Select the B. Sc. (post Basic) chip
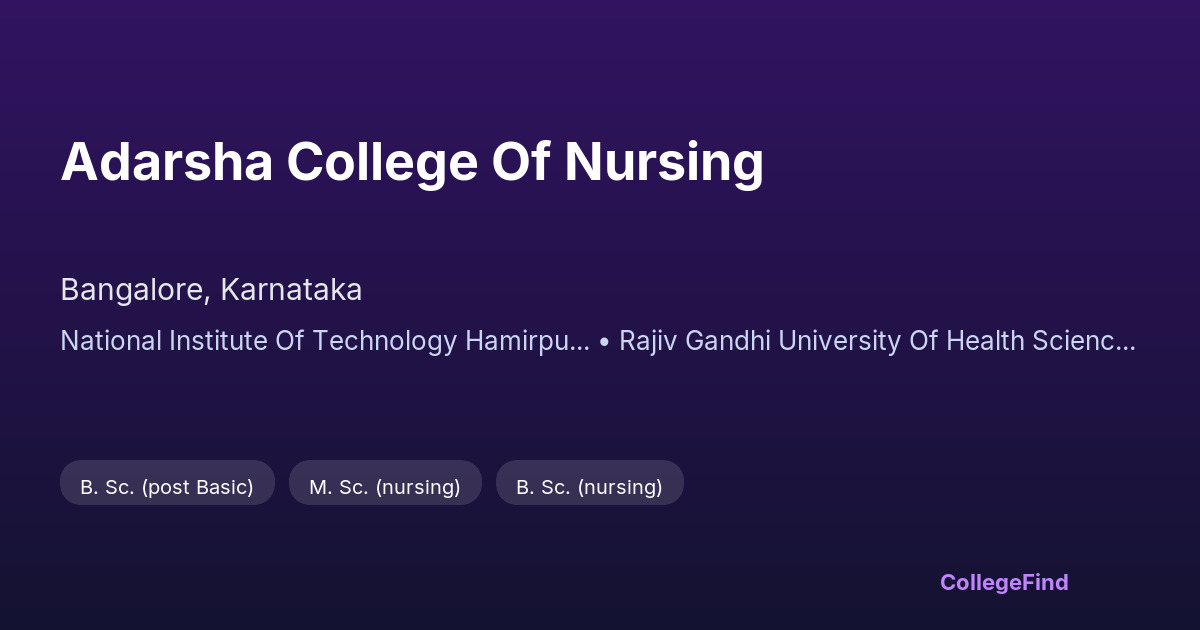The image size is (1200, 630). pos(167,487)
